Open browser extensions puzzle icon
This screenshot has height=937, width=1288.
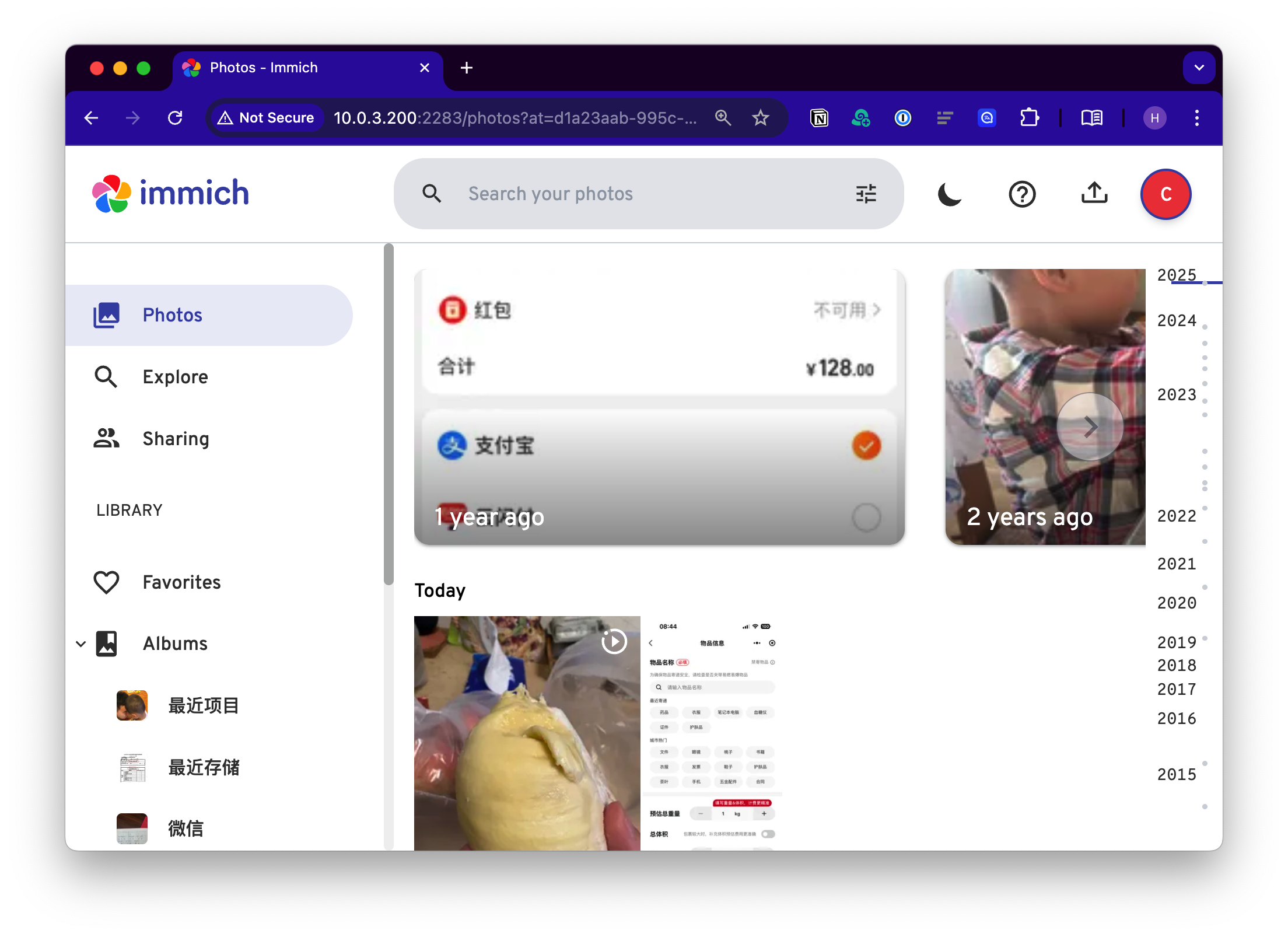[x=1029, y=118]
